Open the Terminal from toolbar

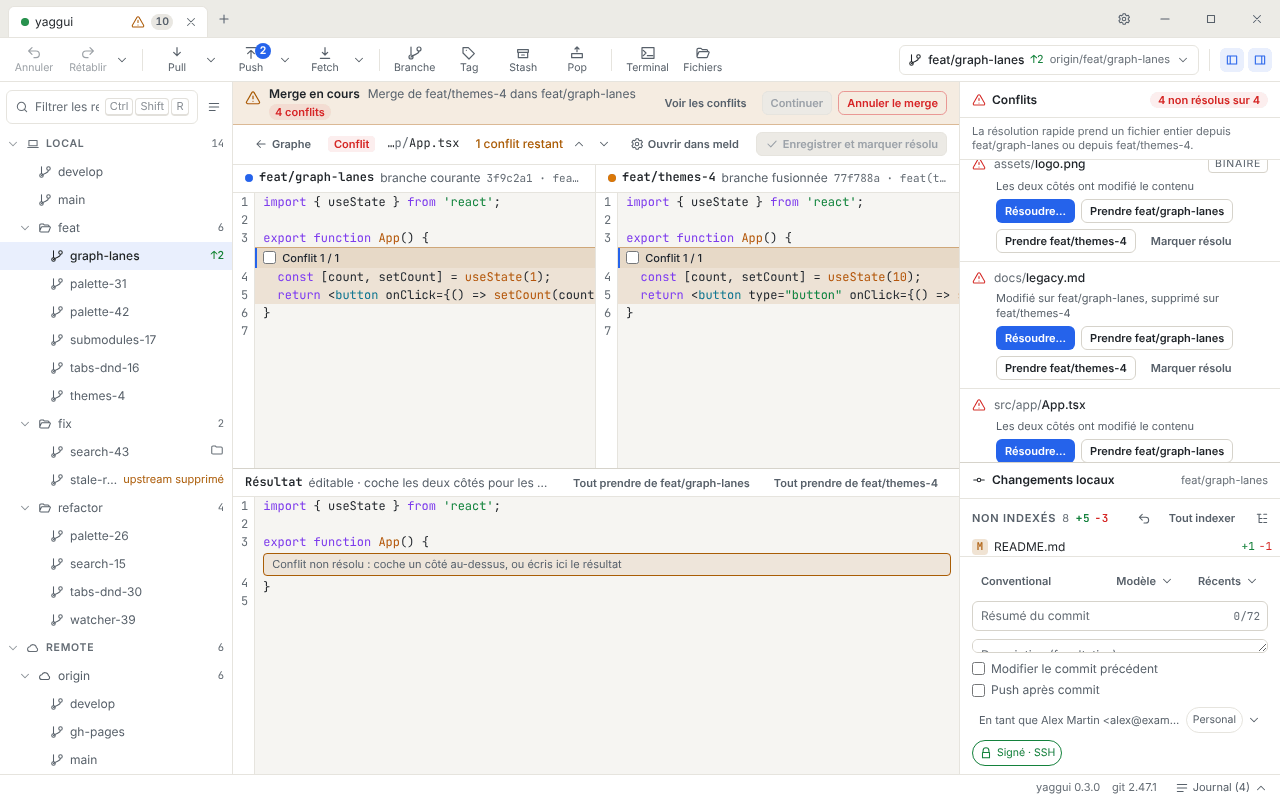click(x=647, y=59)
